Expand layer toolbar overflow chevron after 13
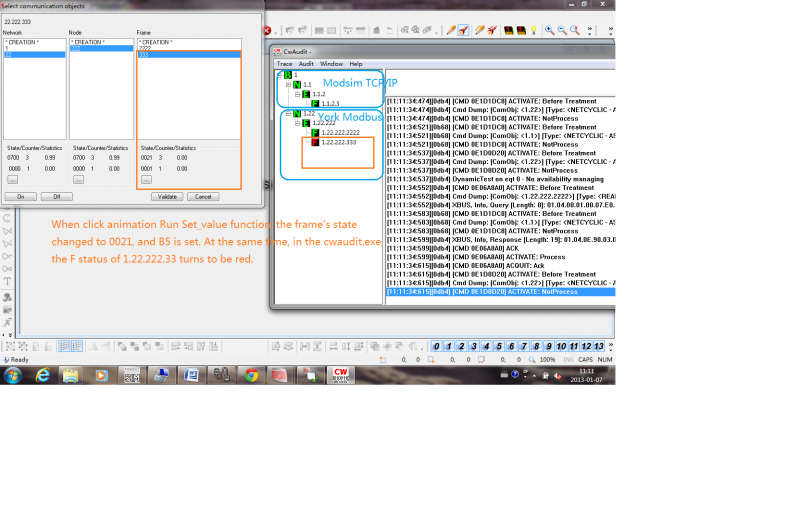800x530 pixels. click(x=611, y=346)
